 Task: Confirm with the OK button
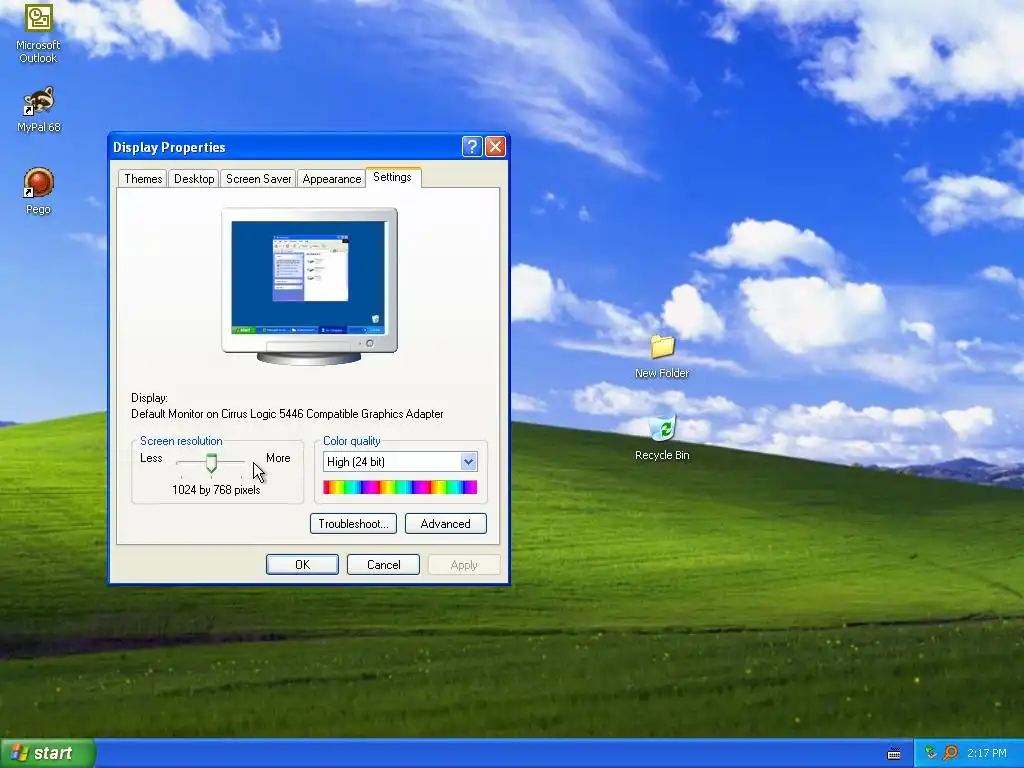[x=302, y=565]
